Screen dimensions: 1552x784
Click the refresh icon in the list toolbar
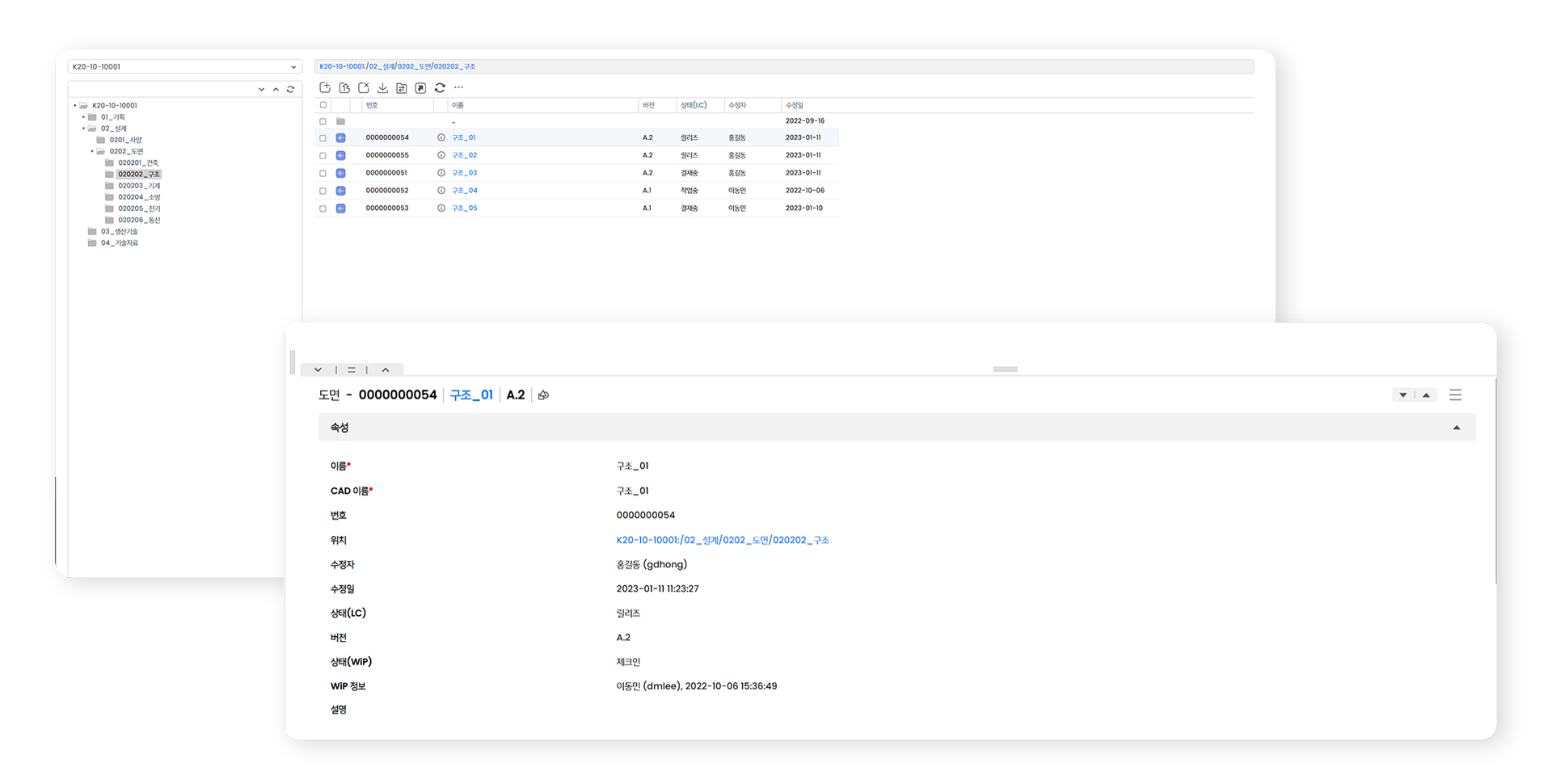pos(440,87)
